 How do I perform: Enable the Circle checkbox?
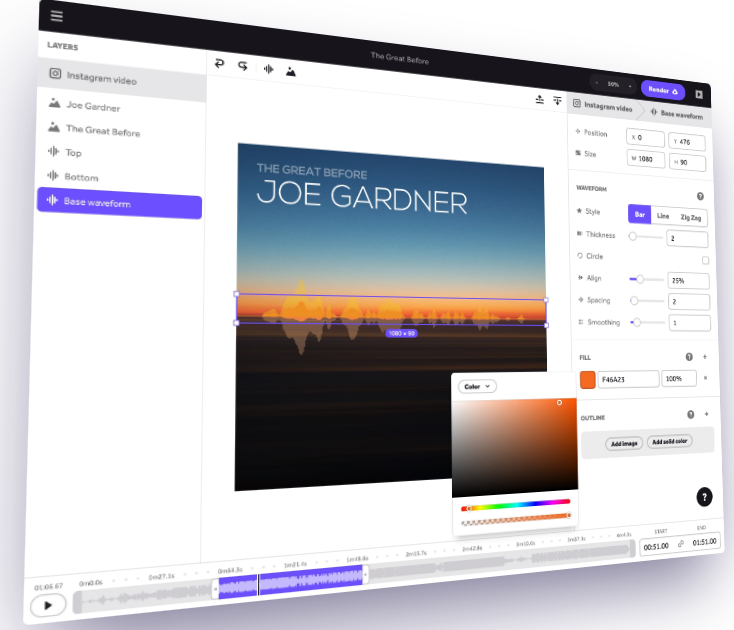point(705,260)
